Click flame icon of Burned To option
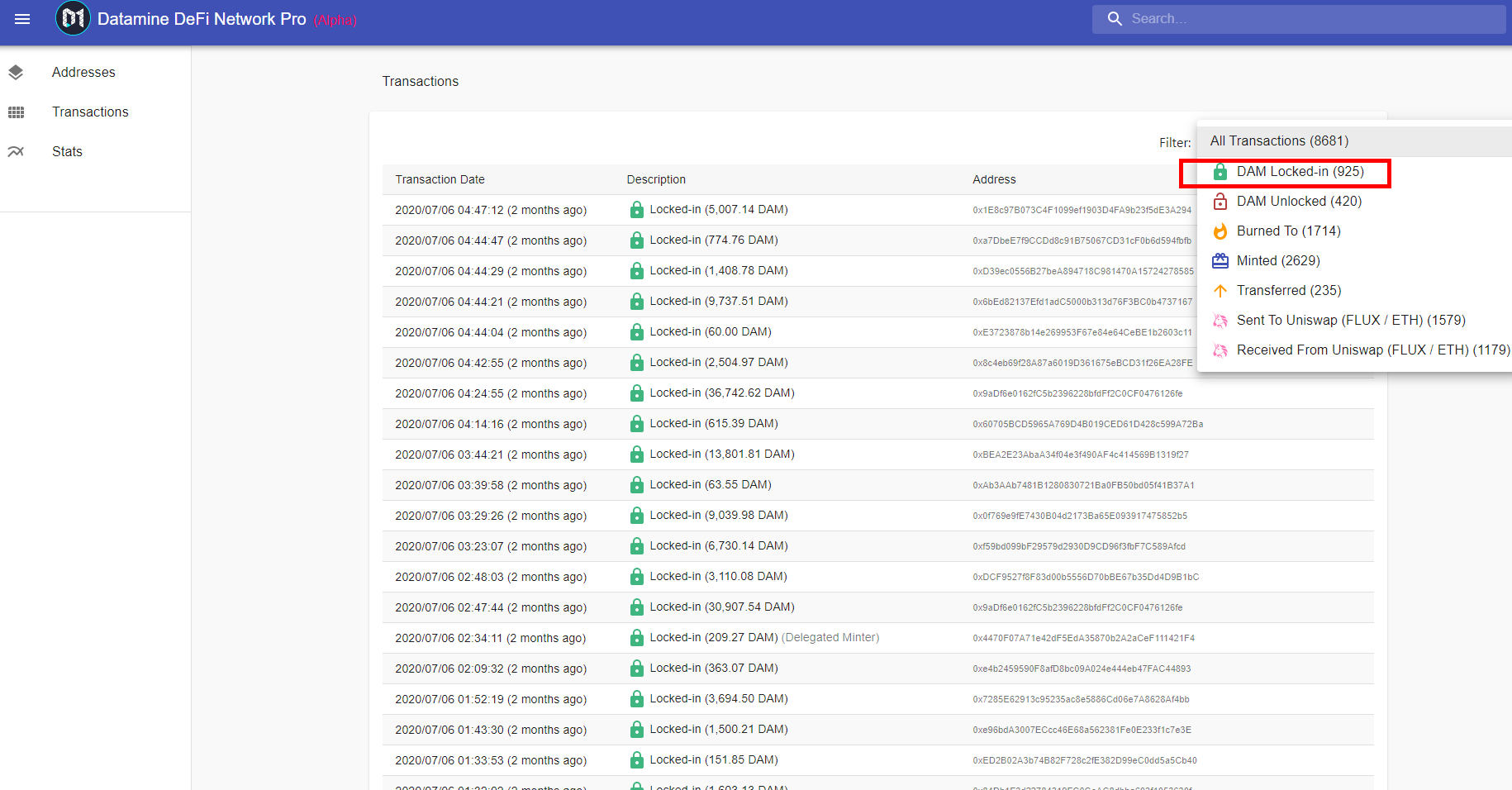The image size is (1512, 790). pos(1220,231)
